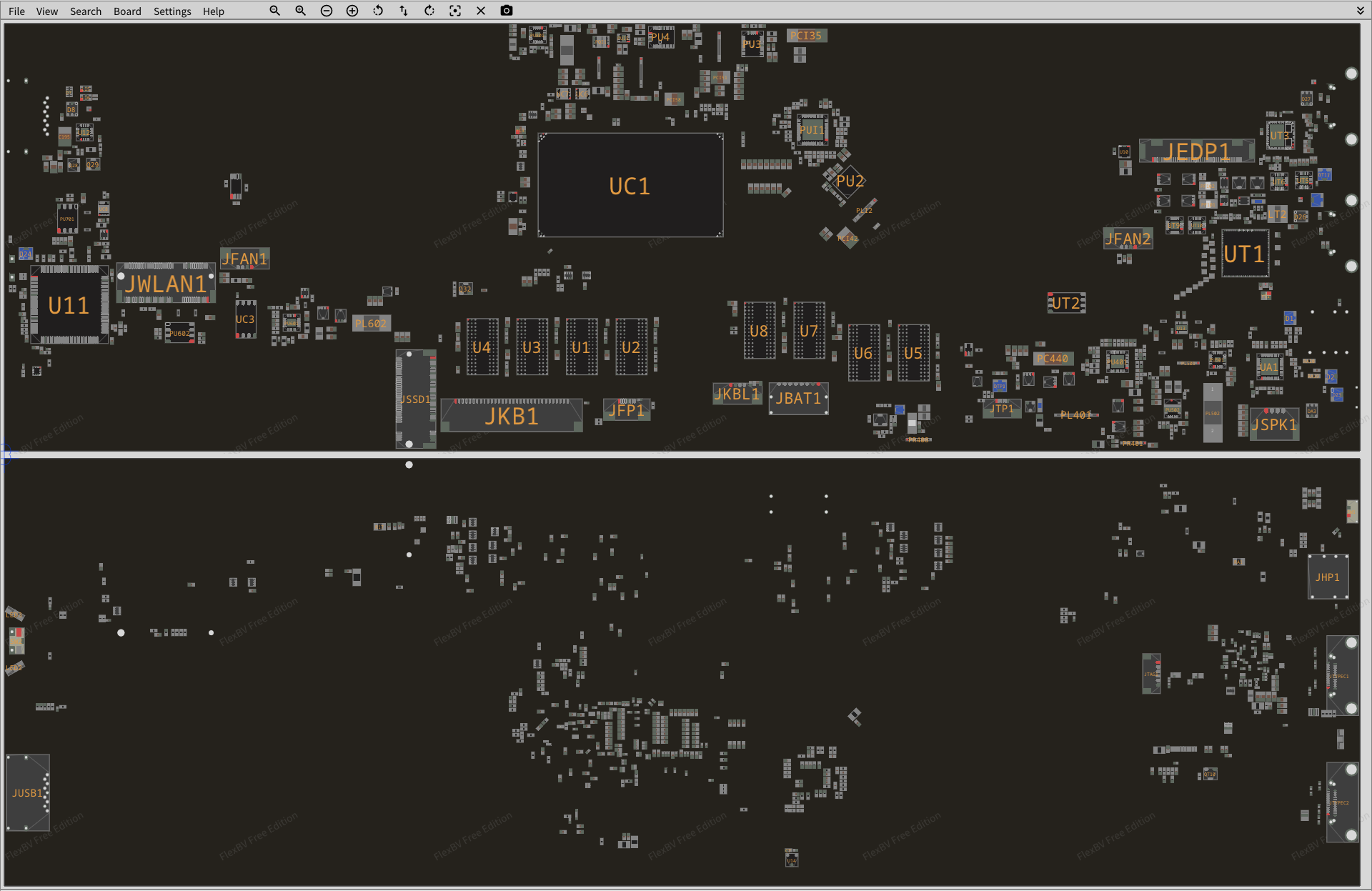
Task: Rotate board clockwise
Action: click(x=429, y=11)
